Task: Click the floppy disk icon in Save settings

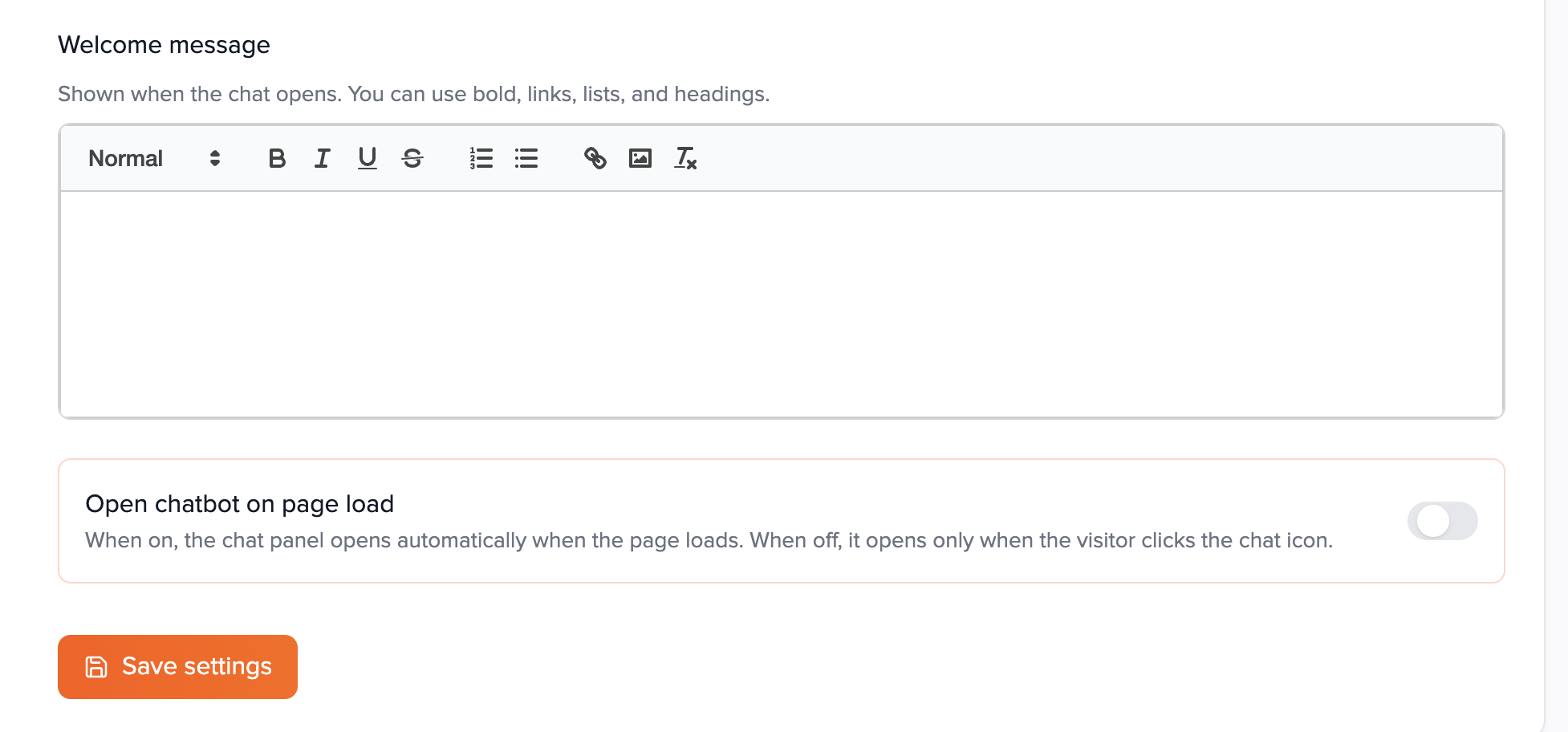Action: coord(96,667)
